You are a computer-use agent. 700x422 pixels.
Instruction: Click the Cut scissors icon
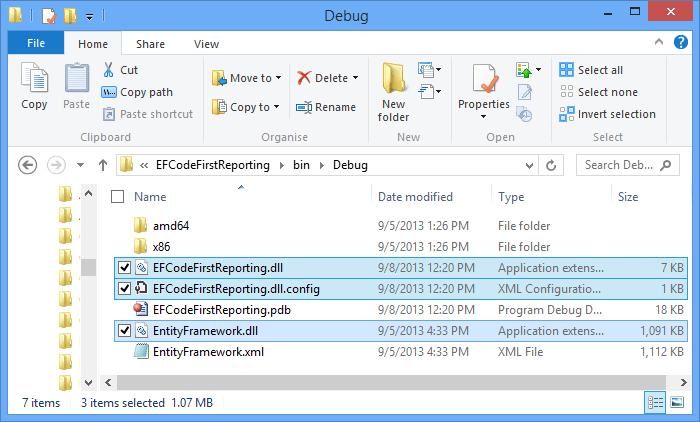(109, 70)
